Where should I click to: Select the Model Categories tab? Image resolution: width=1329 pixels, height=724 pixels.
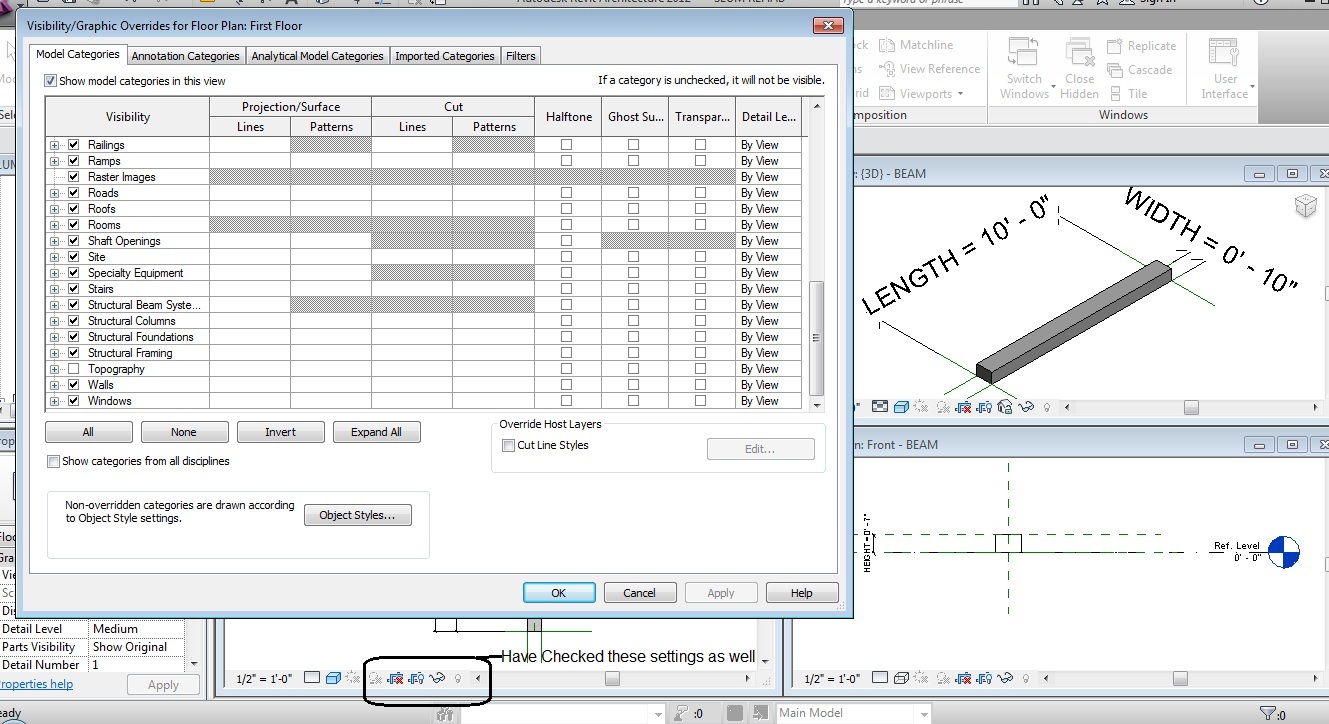coord(78,55)
